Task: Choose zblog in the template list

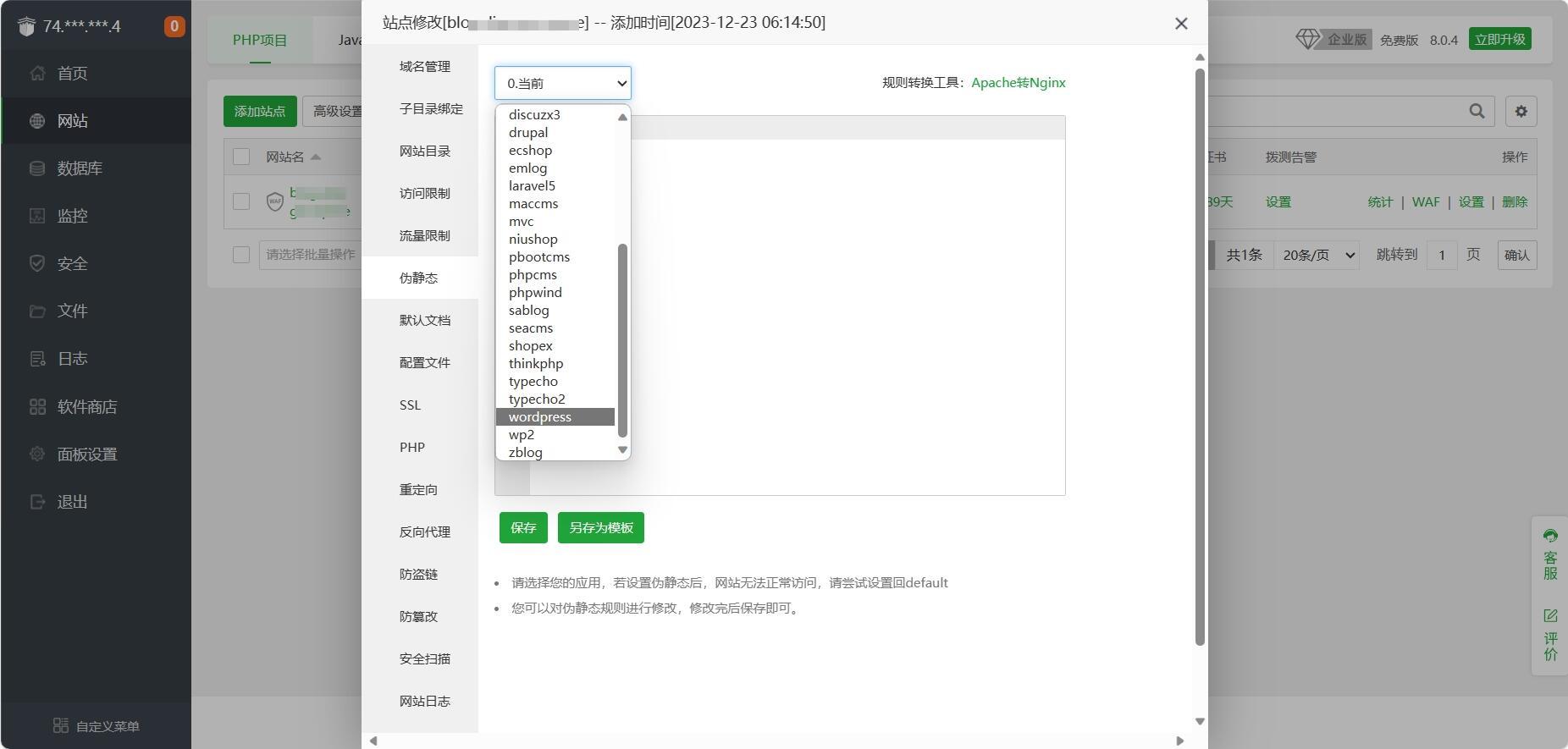Action: point(555,452)
